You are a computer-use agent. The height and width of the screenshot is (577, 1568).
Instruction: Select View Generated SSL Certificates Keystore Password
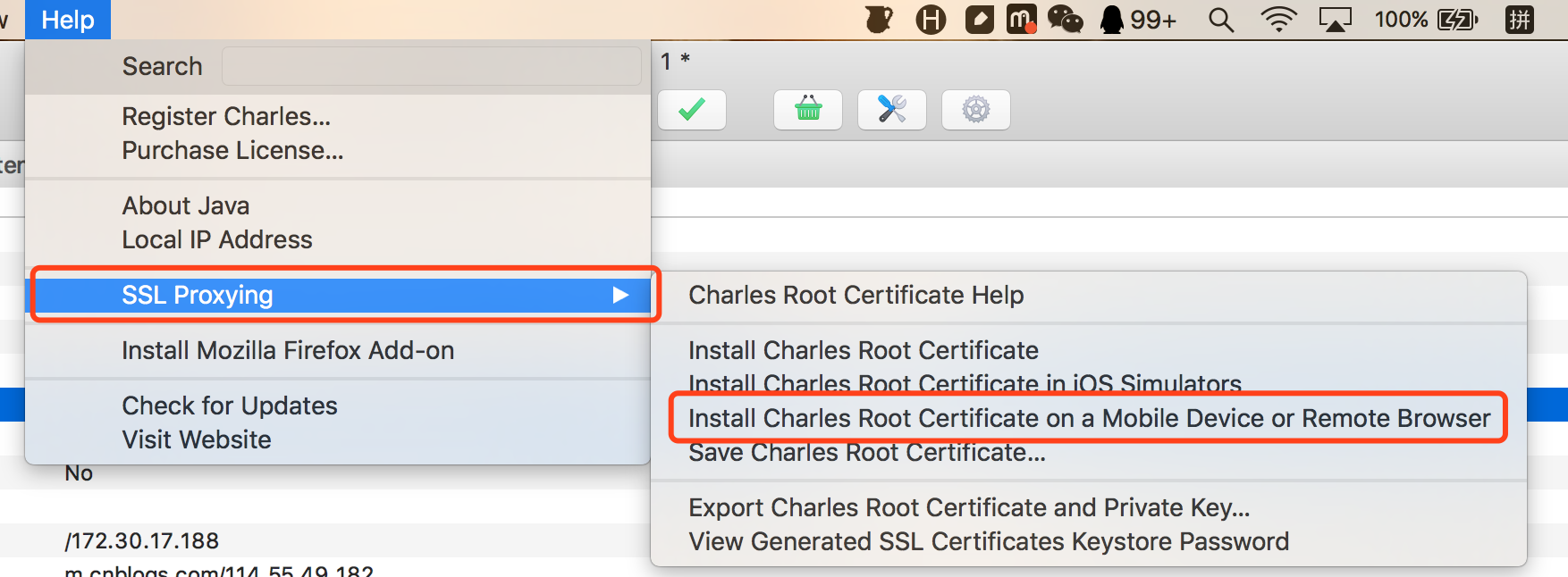pos(1089,541)
